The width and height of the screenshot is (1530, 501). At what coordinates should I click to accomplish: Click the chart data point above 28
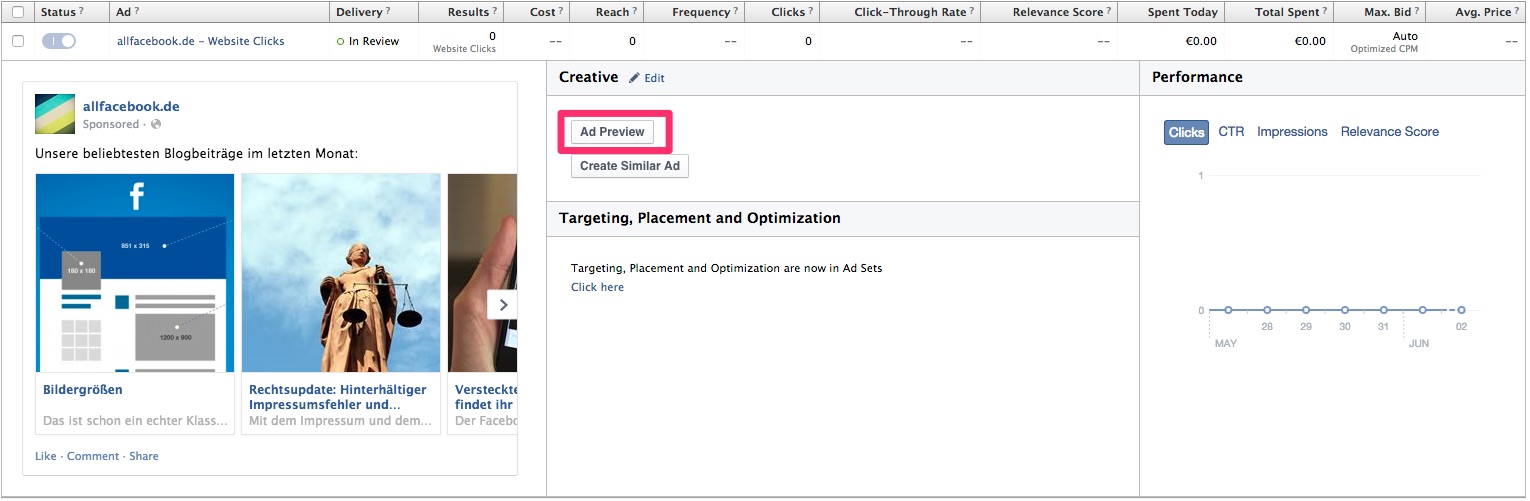1267,310
